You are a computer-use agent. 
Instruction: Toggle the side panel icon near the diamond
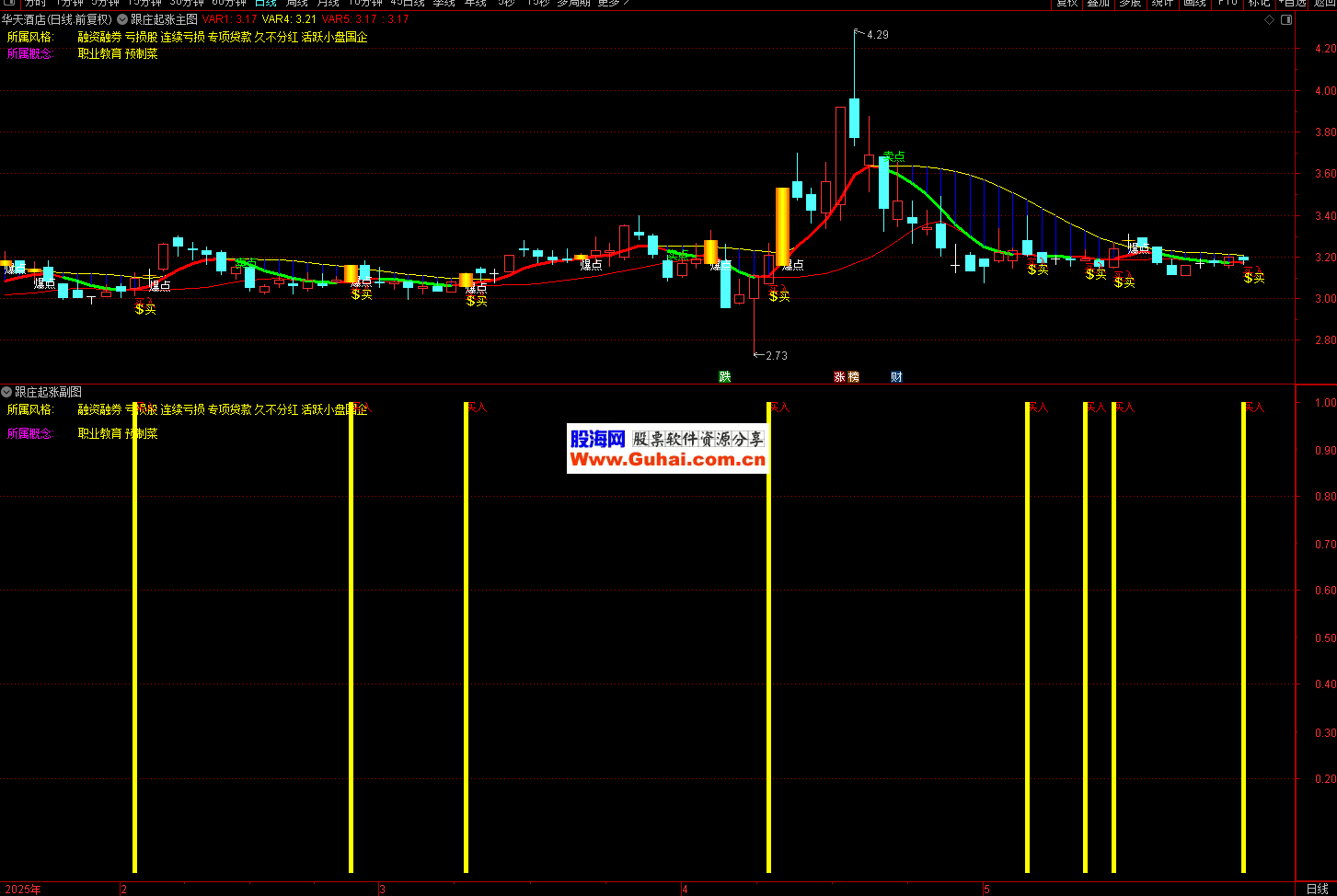coord(1286,19)
